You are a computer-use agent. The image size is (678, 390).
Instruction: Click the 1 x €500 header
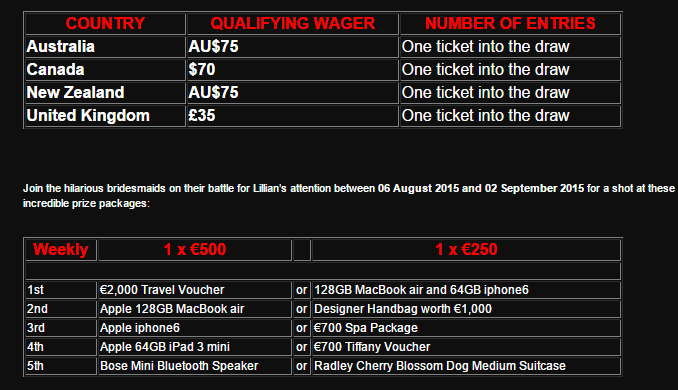(x=195, y=250)
